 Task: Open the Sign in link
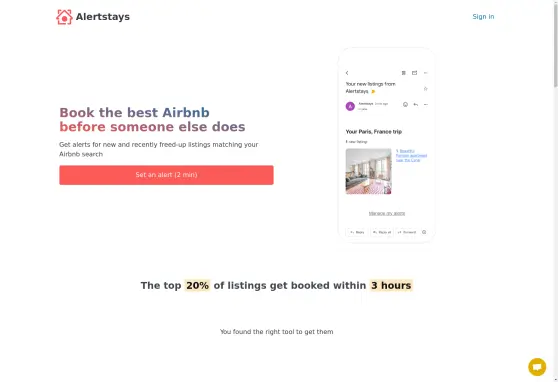point(483,16)
